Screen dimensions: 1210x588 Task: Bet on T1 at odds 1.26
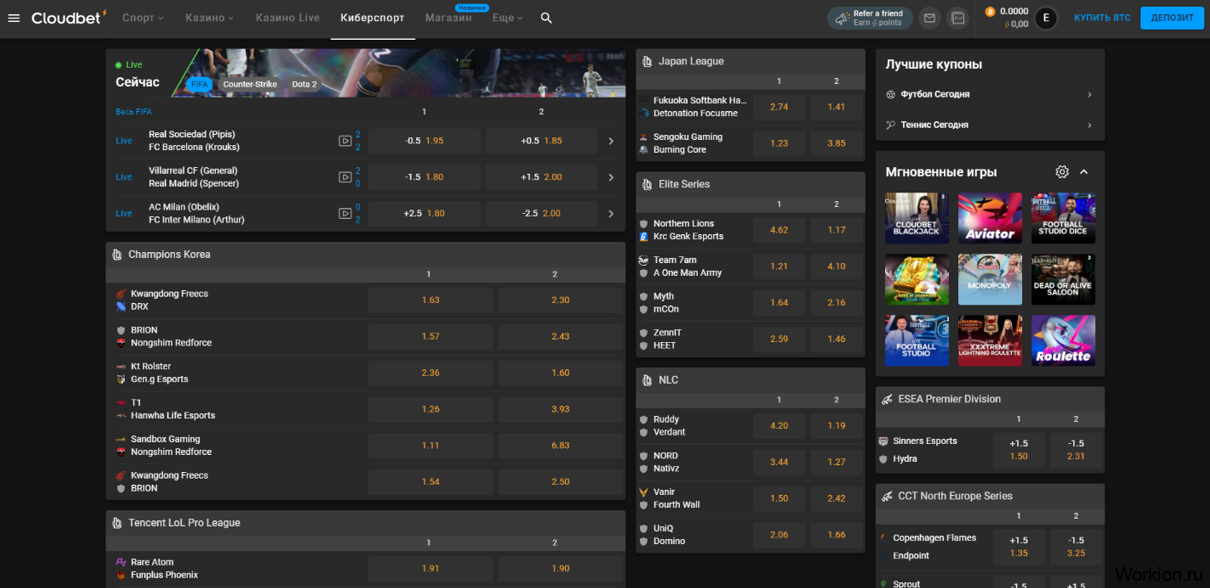430,409
